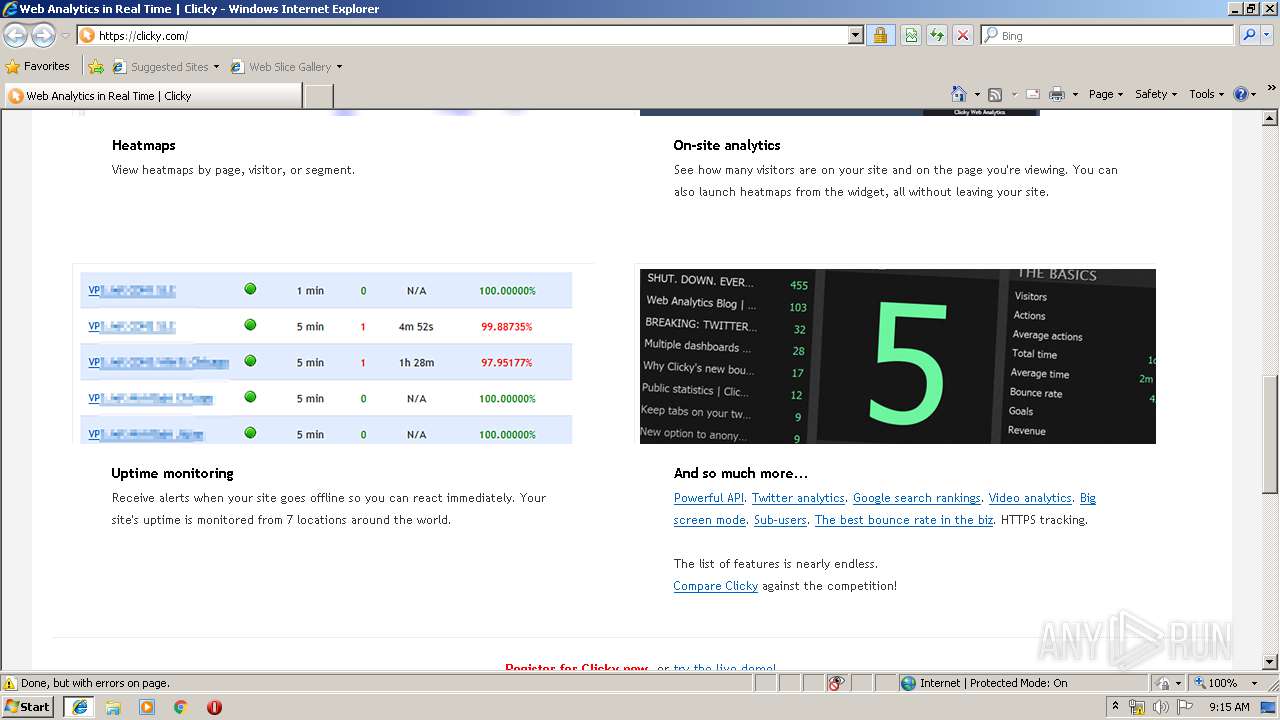Select the Web Analytics in Real Time tab
Image resolution: width=1280 pixels, height=720 pixels.
pyautogui.click(x=152, y=96)
